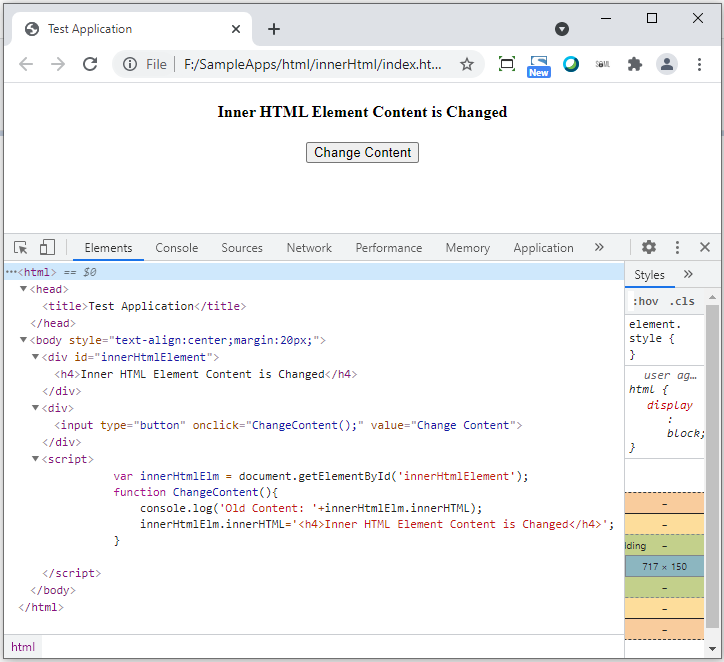724x662 pixels.
Task: Select the html == $0 row
Action: pos(314,272)
